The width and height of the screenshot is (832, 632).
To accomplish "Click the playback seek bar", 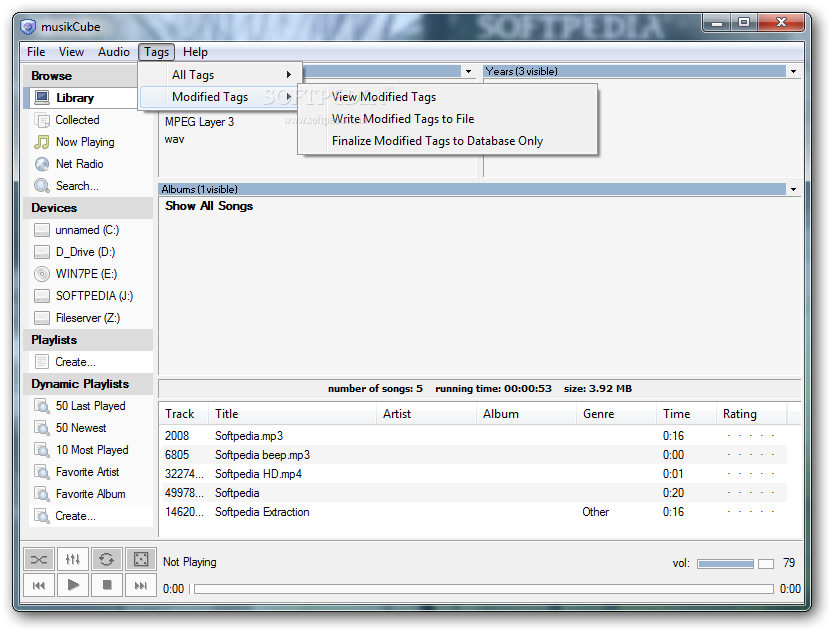I will click(484, 589).
